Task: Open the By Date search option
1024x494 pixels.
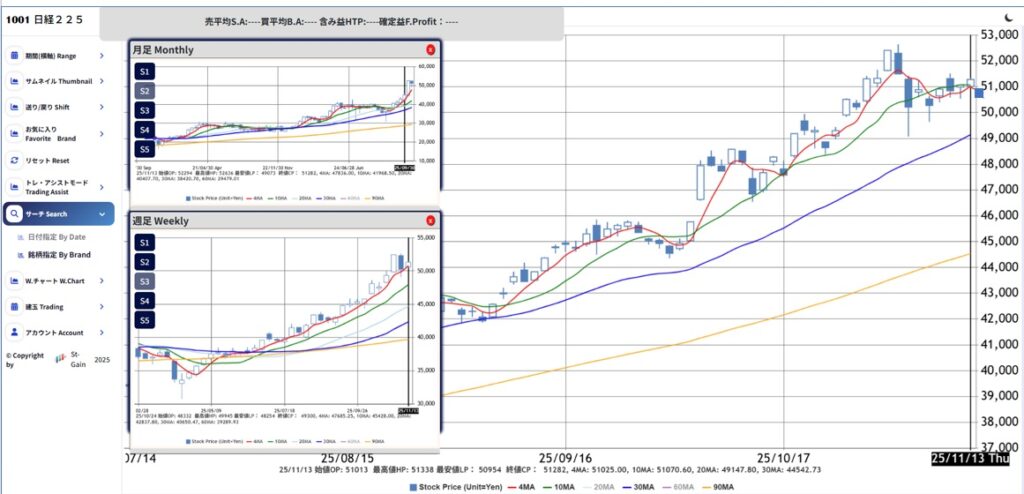Action: (55, 237)
